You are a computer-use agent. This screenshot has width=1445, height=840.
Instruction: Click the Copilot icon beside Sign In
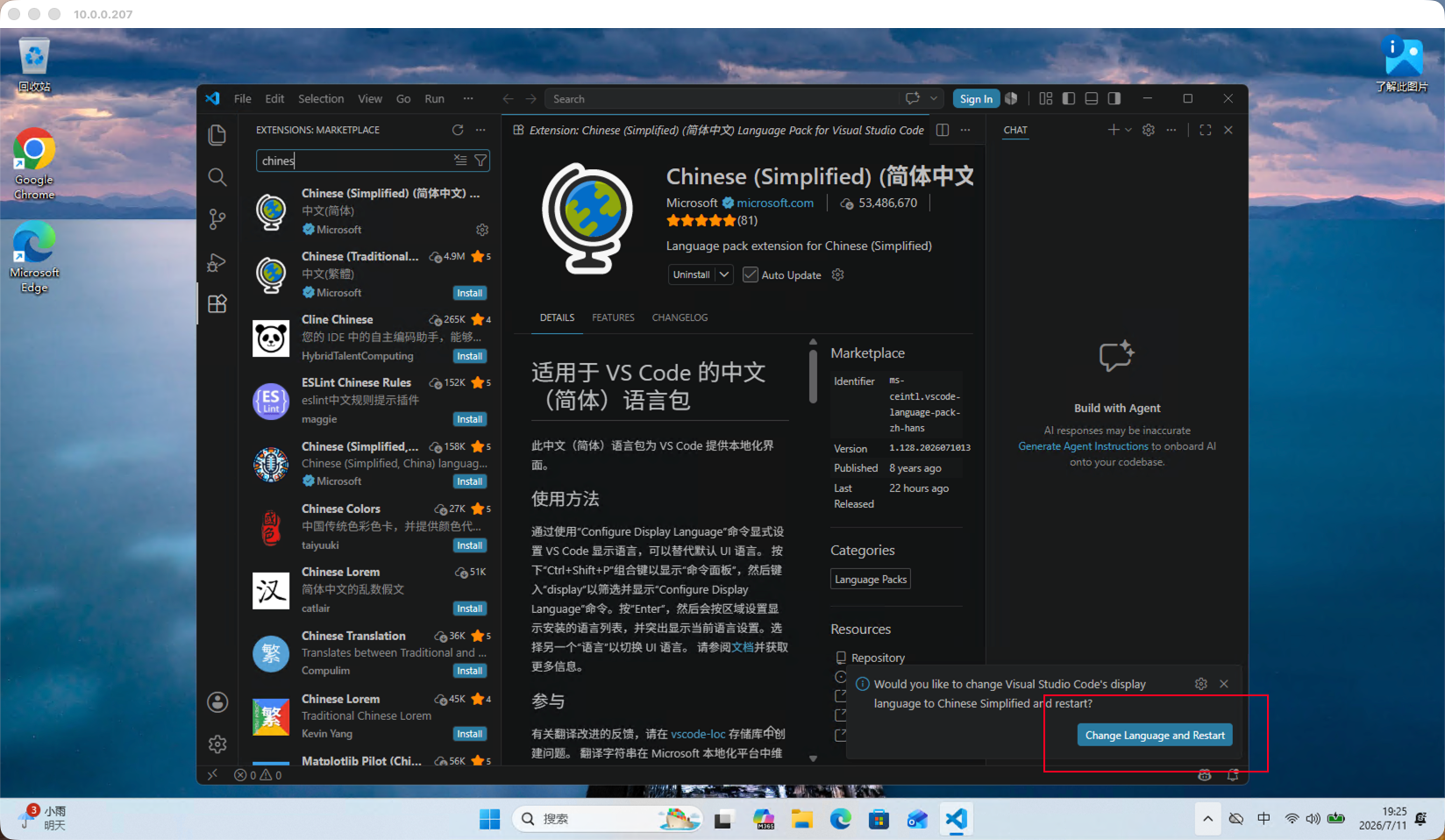point(1012,99)
